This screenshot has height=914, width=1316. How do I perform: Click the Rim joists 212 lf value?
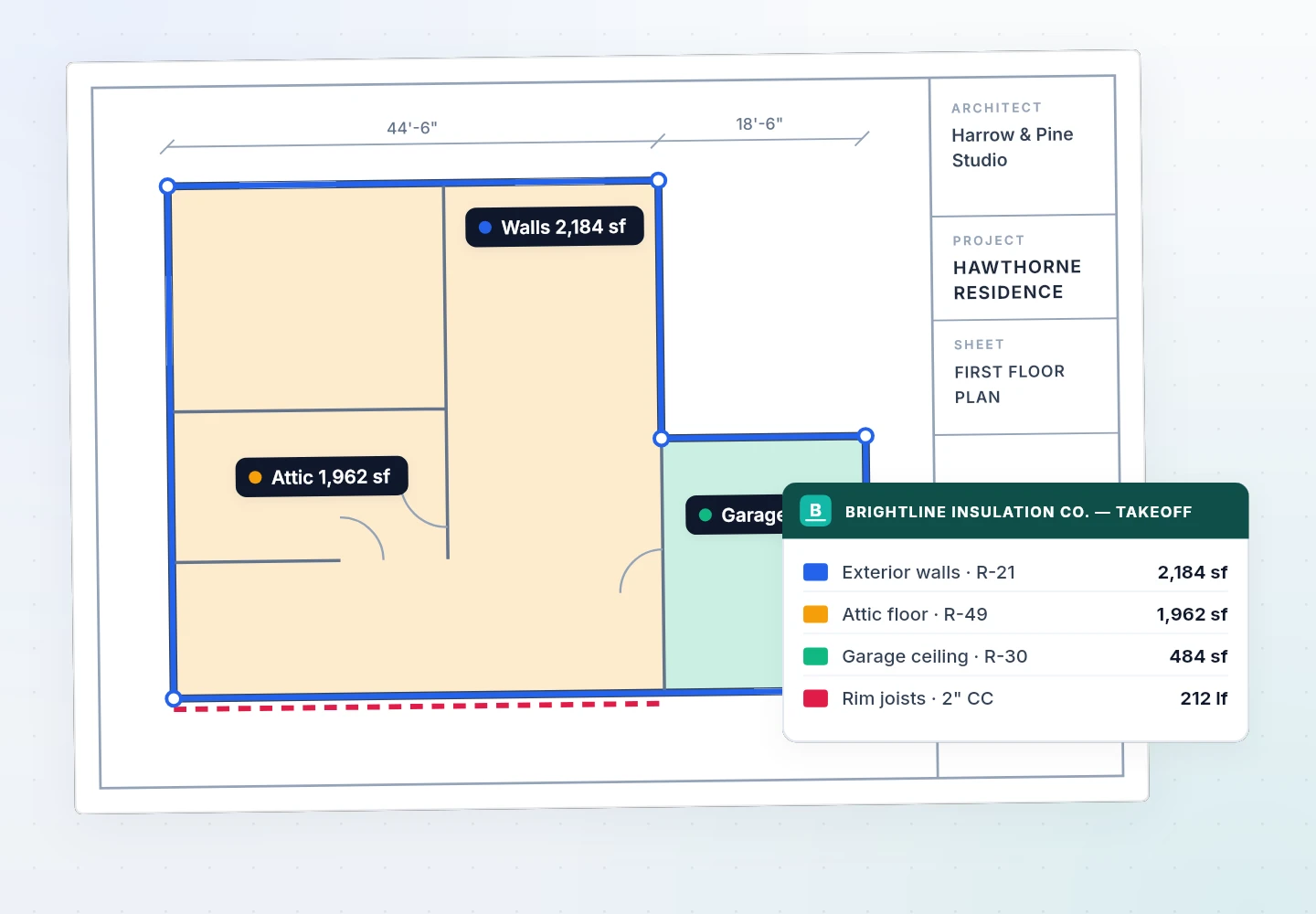pyautogui.click(x=1204, y=698)
